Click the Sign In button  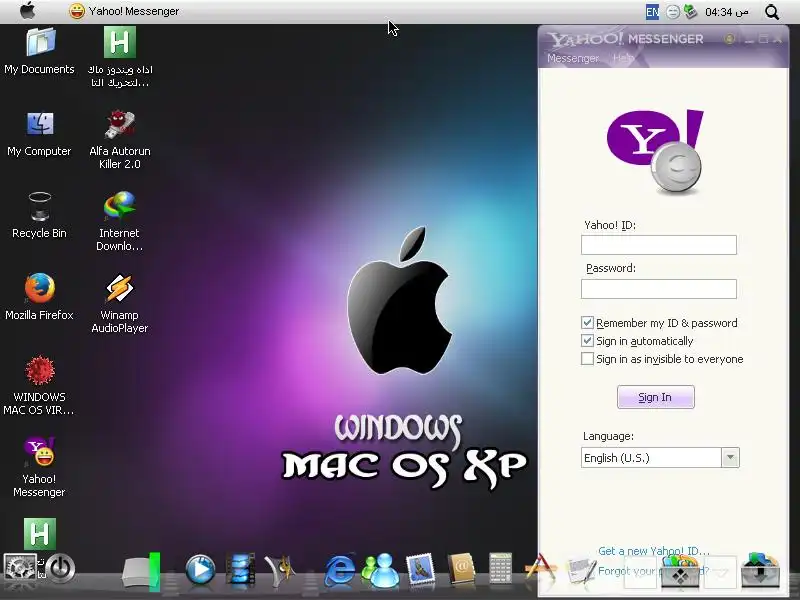(656, 397)
